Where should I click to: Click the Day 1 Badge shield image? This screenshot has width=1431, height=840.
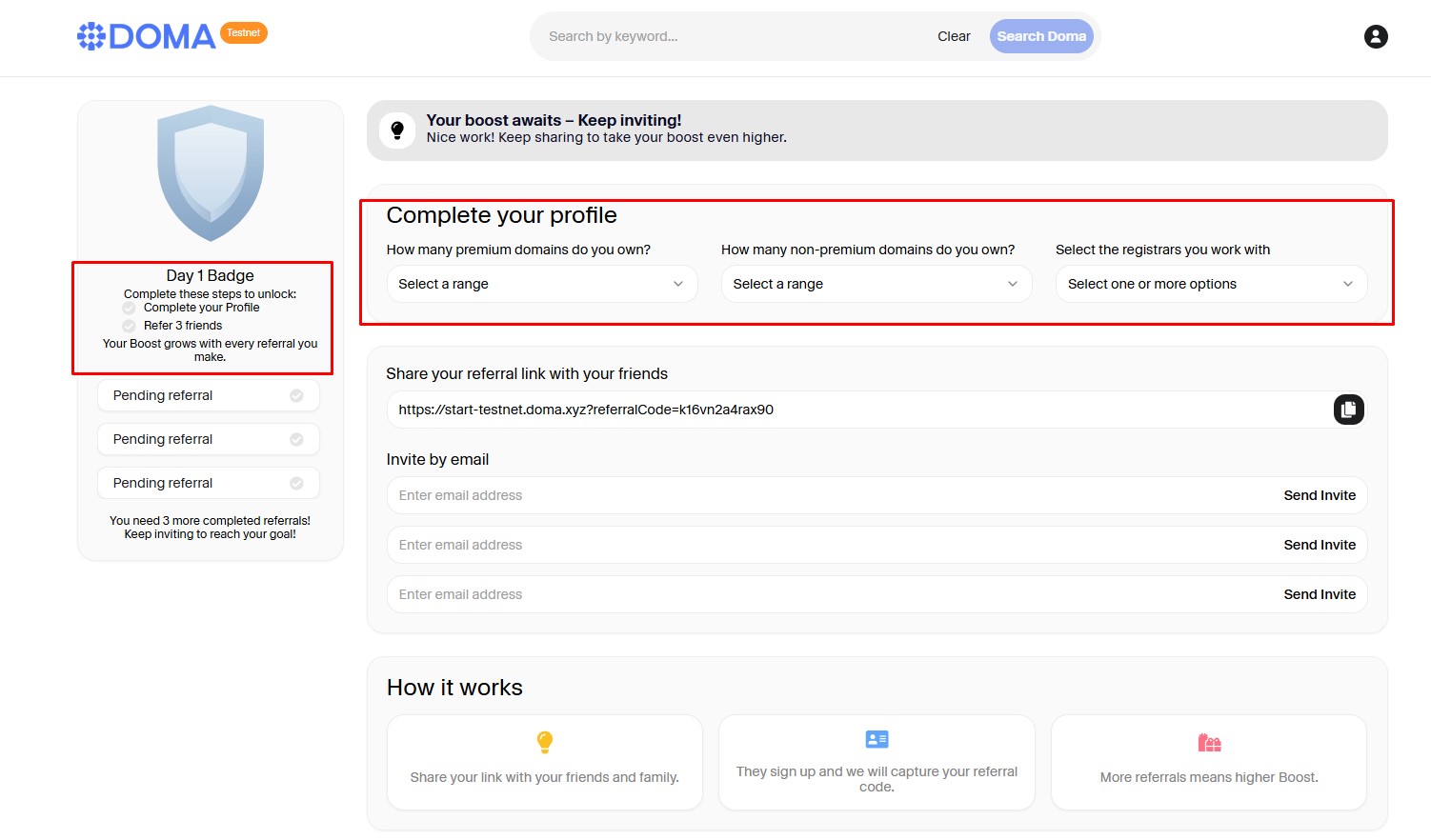pos(211,172)
